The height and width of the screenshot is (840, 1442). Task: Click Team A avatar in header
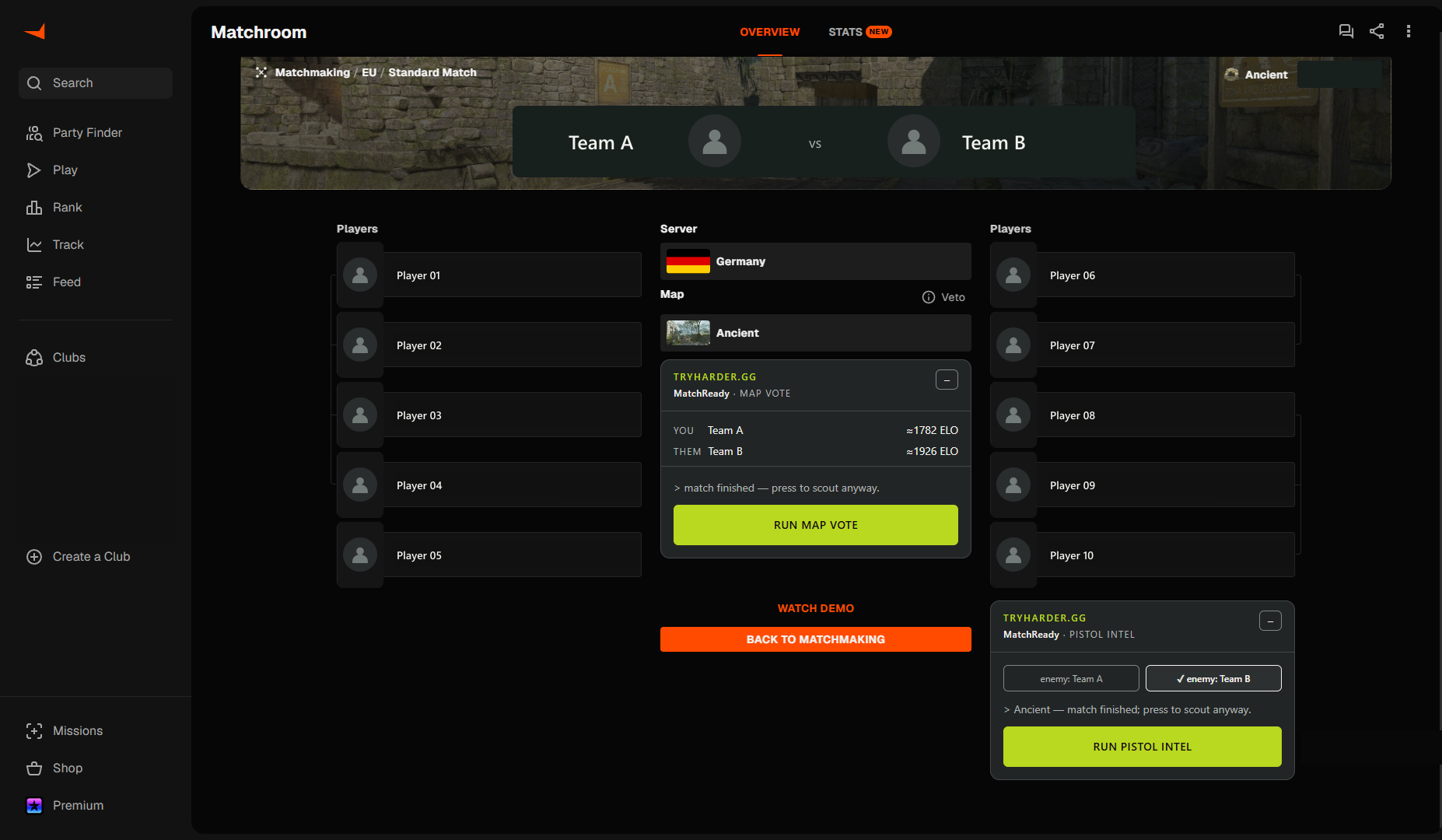pyautogui.click(x=714, y=142)
